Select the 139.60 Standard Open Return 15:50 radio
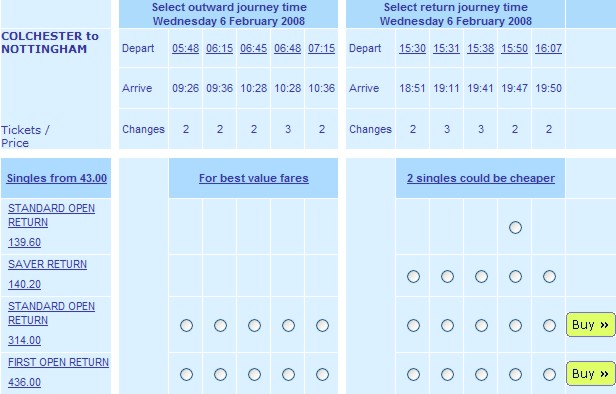This screenshot has width=616, height=394. 515,227
